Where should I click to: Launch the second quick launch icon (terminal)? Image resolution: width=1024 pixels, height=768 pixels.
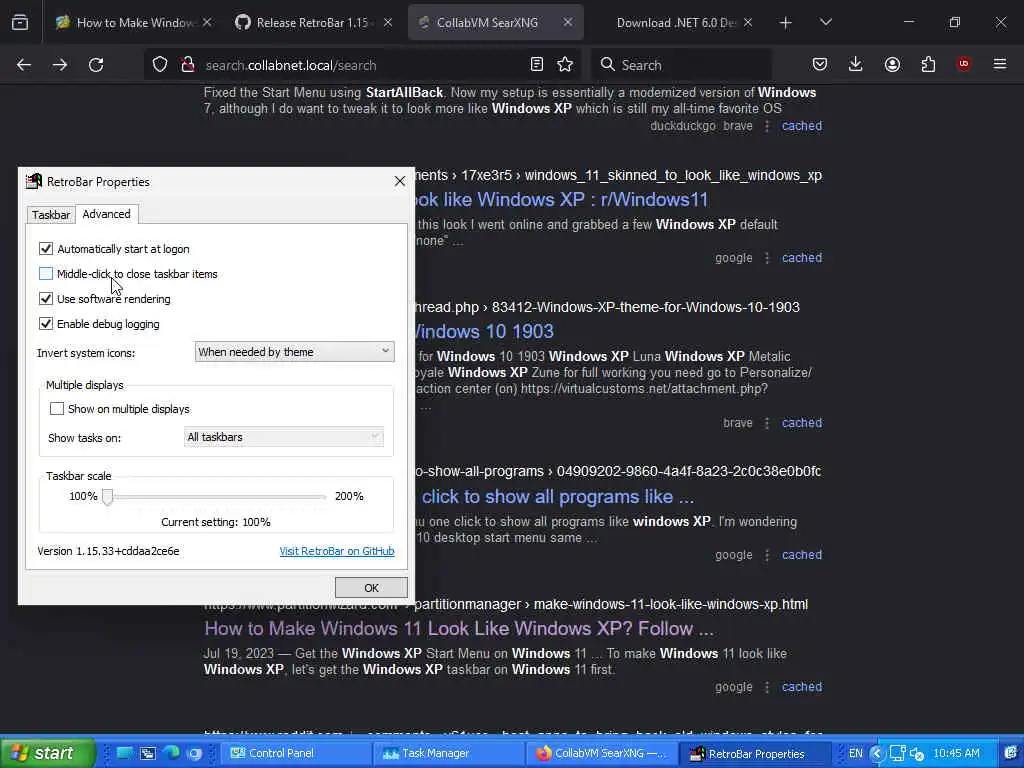click(x=148, y=753)
